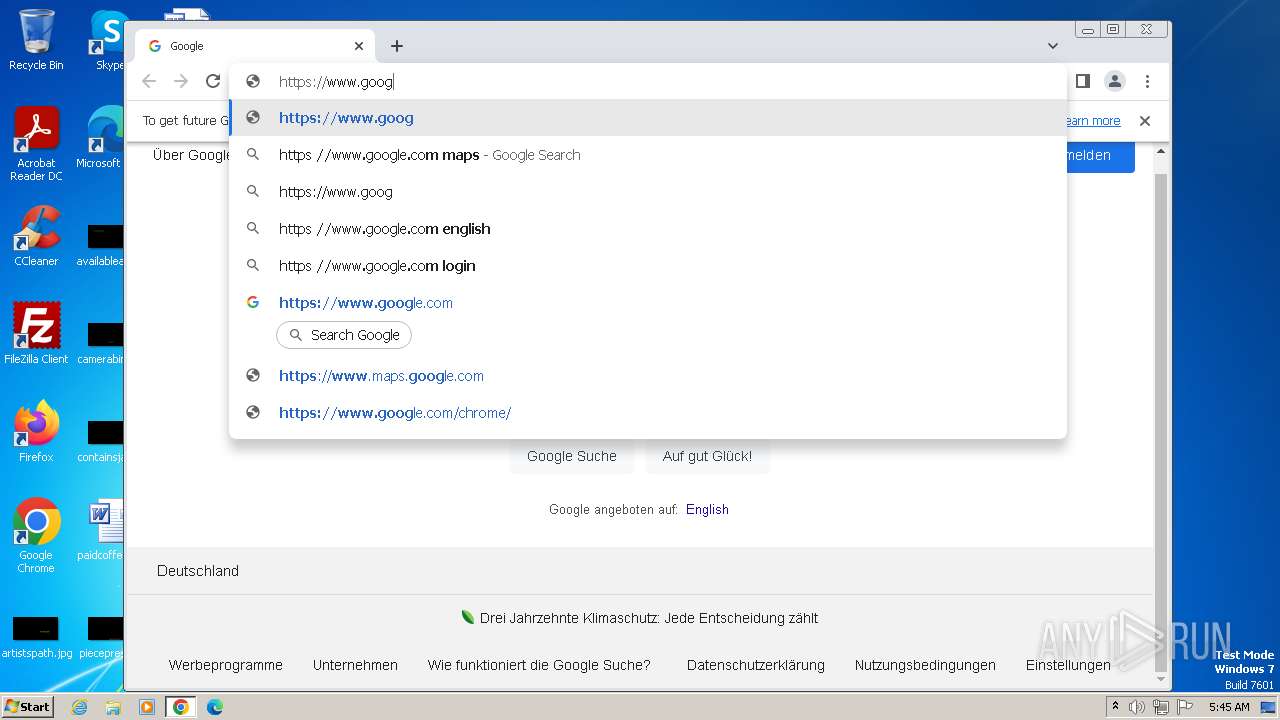
Task: Open the Windows Start button
Action: pyautogui.click(x=28, y=707)
